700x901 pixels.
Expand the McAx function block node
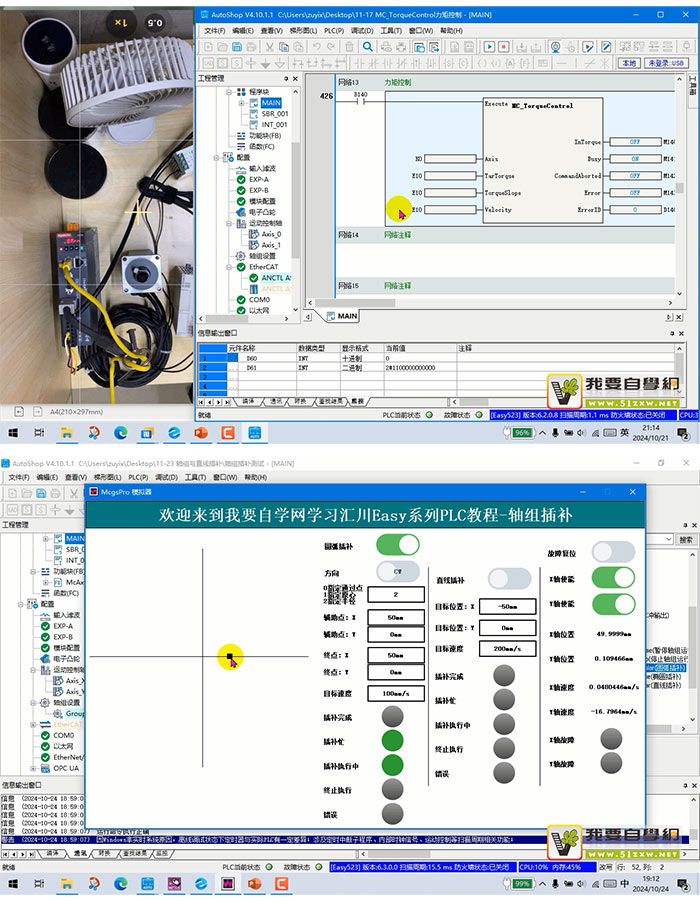(45, 582)
